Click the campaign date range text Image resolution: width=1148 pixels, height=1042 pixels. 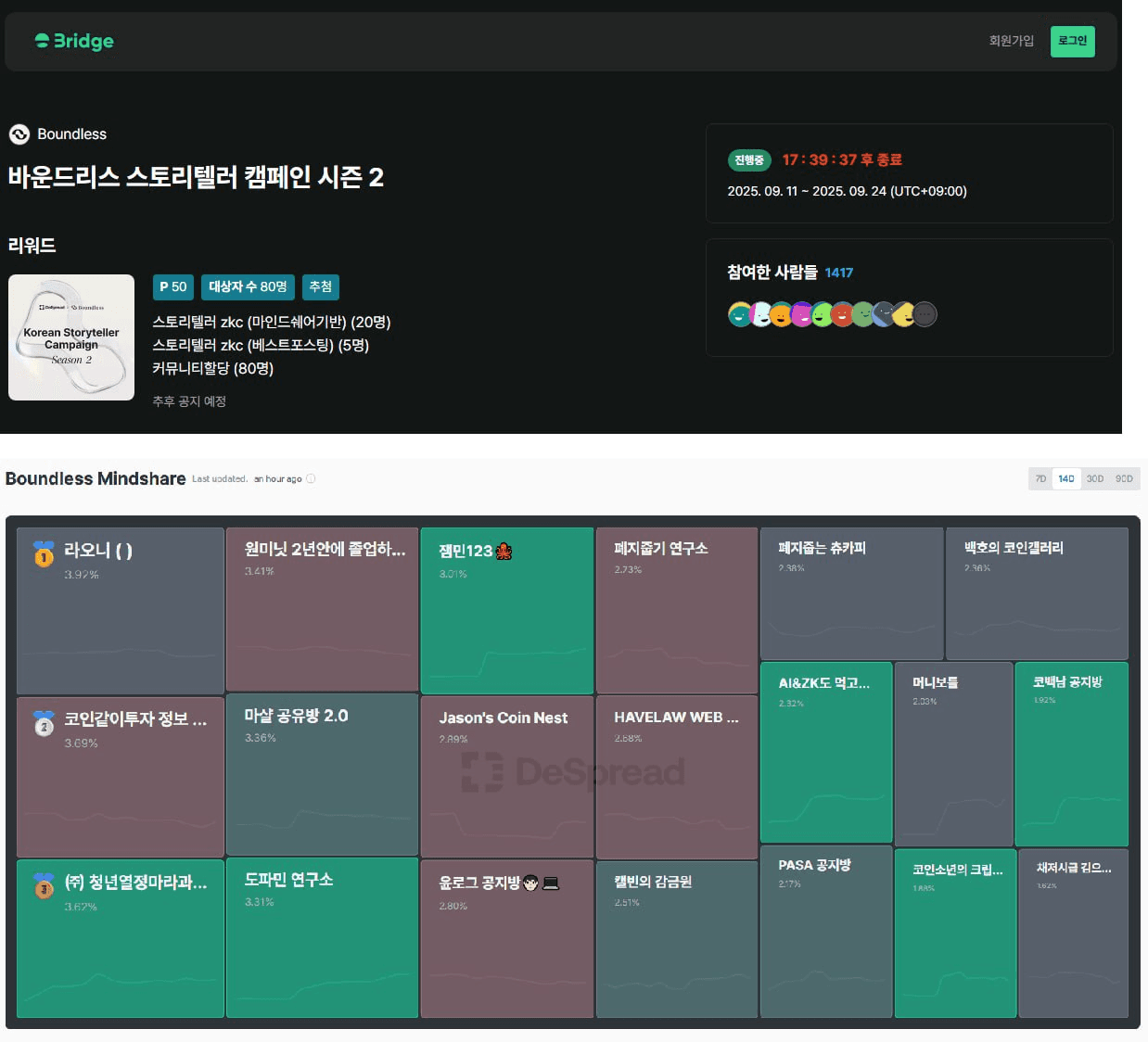tap(847, 191)
